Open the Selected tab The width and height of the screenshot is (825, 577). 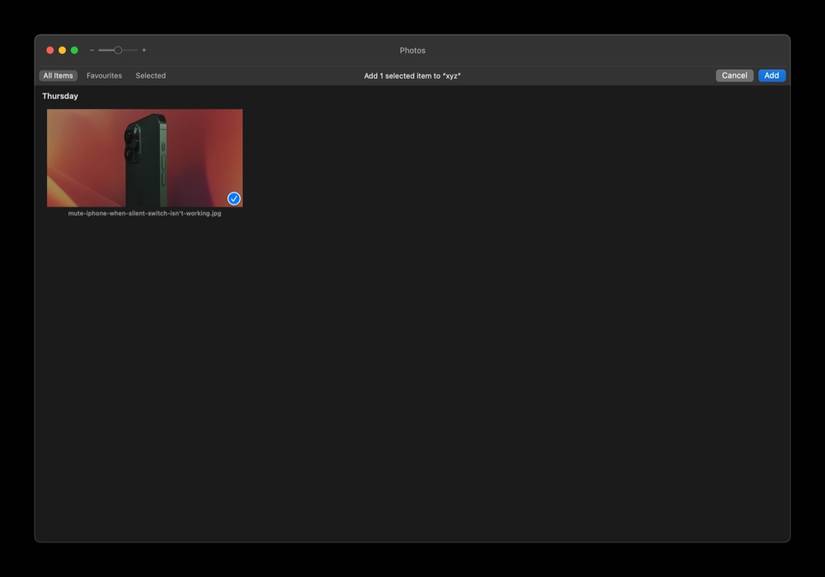(x=150, y=75)
